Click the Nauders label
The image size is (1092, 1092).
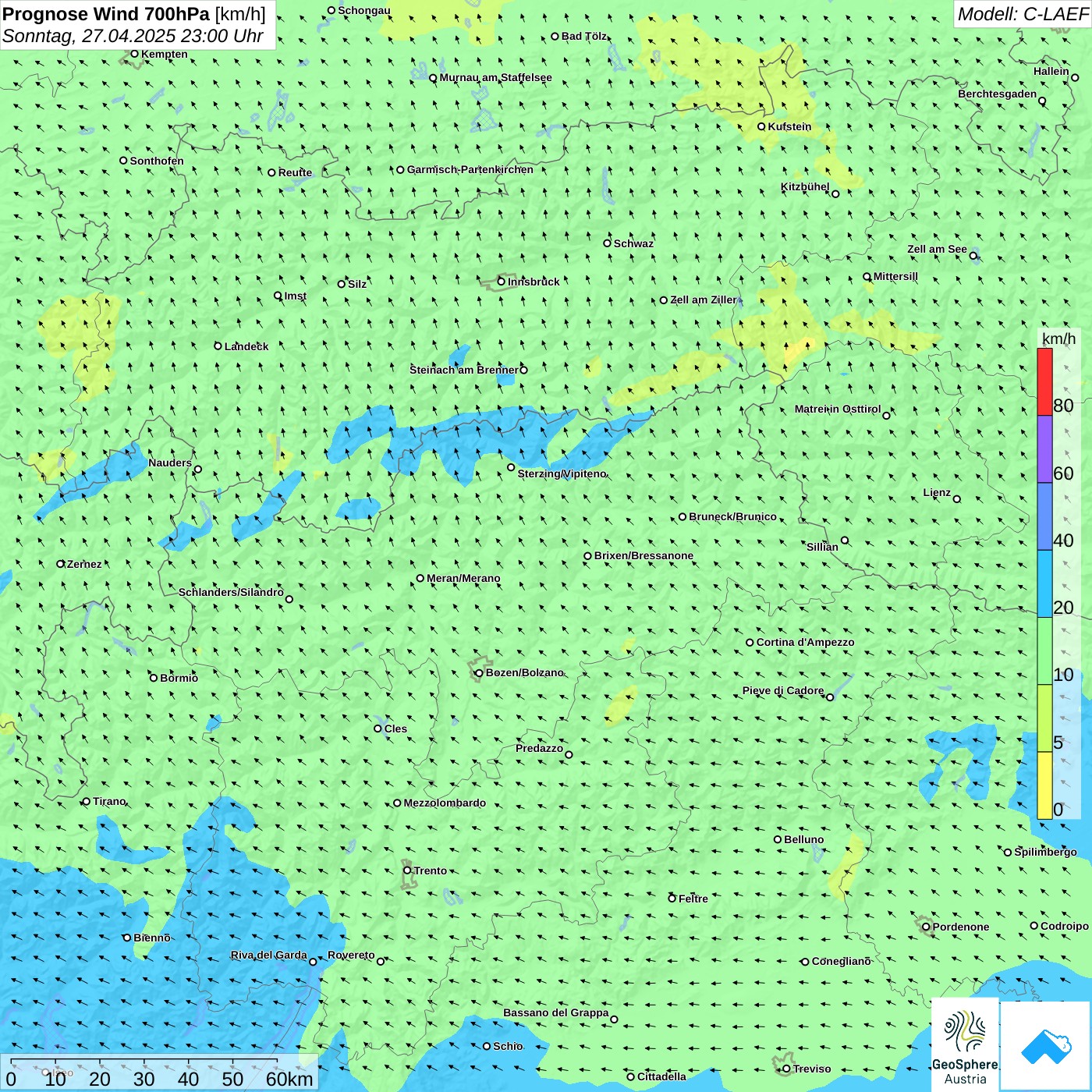[x=169, y=463]
